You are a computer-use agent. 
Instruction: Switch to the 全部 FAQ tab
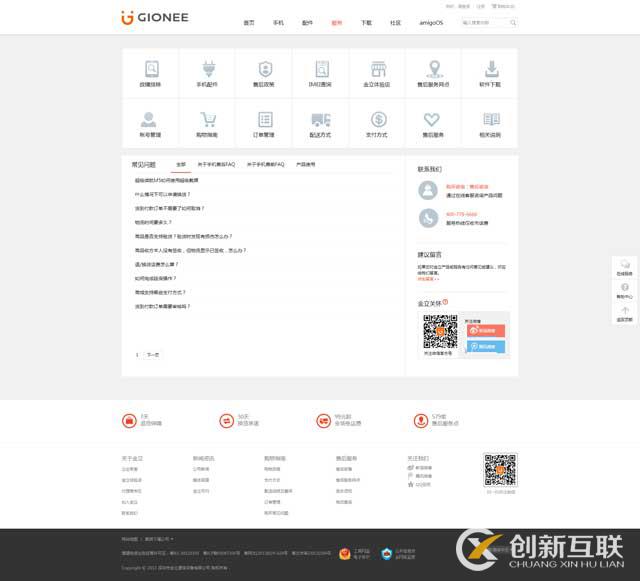(x=181, y=164)
